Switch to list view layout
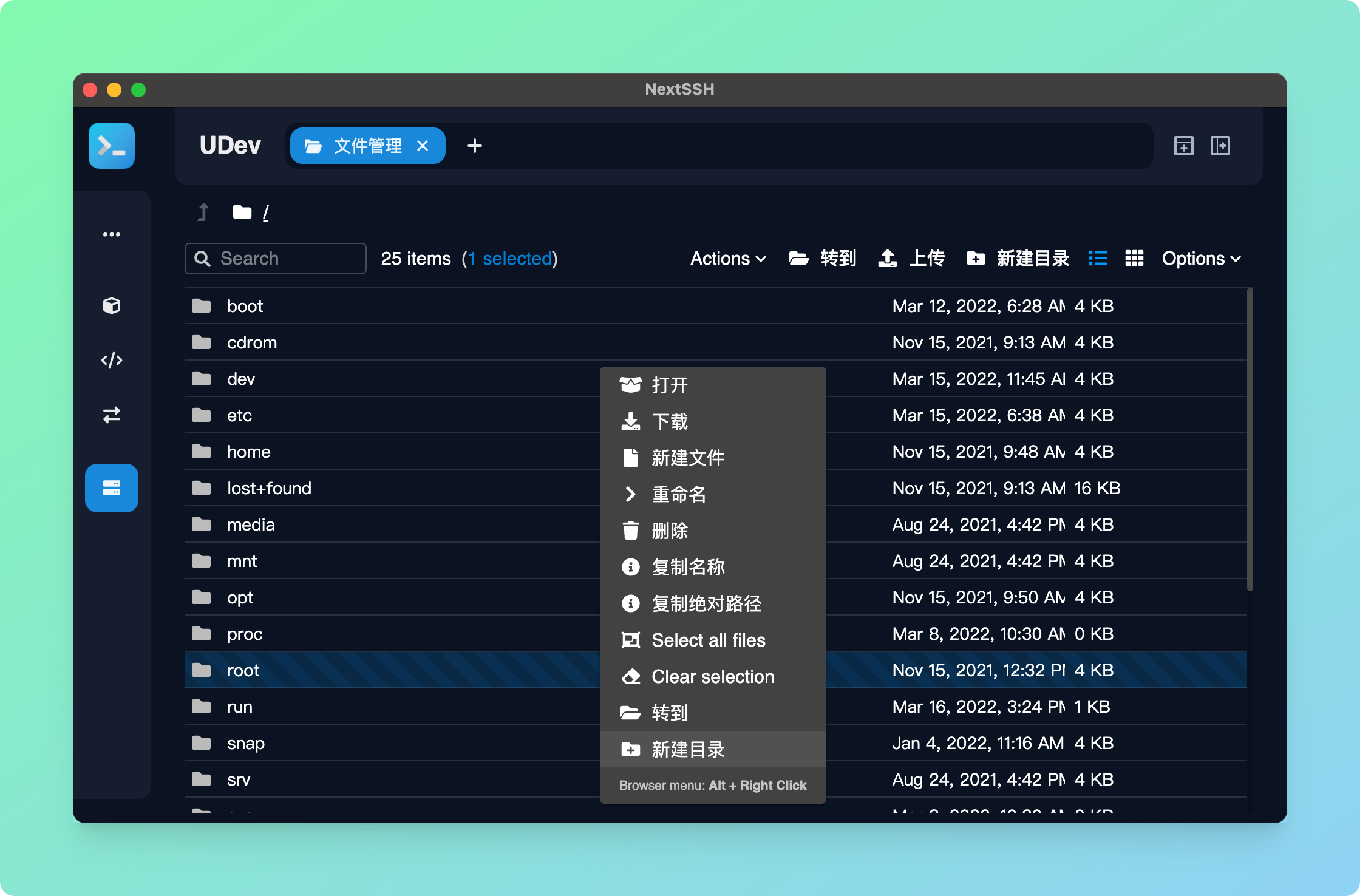Screen dimensions: 1360x896 [x=1098, y=259]
